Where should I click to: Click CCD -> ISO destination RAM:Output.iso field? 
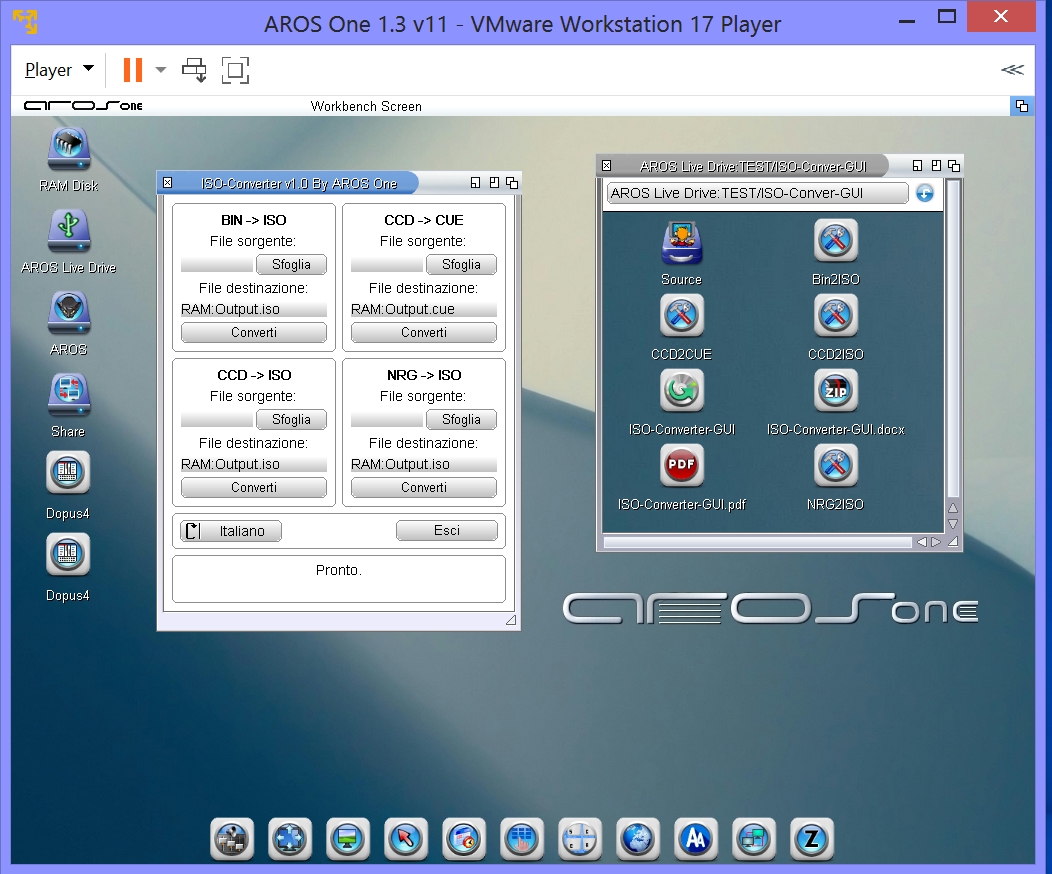254,464
